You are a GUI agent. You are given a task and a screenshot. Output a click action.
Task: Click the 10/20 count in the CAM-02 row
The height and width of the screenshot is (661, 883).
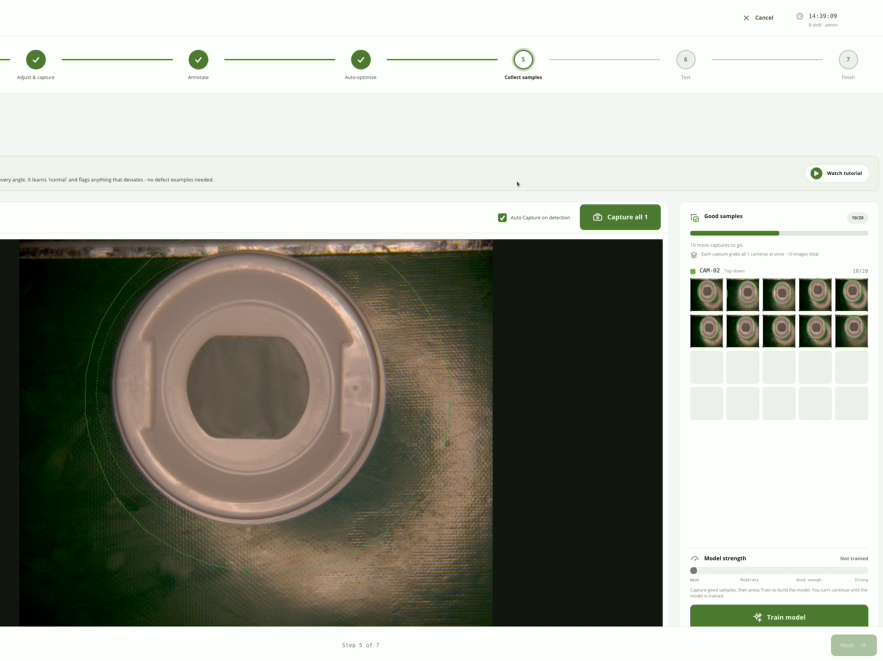[x=860, y=271]
